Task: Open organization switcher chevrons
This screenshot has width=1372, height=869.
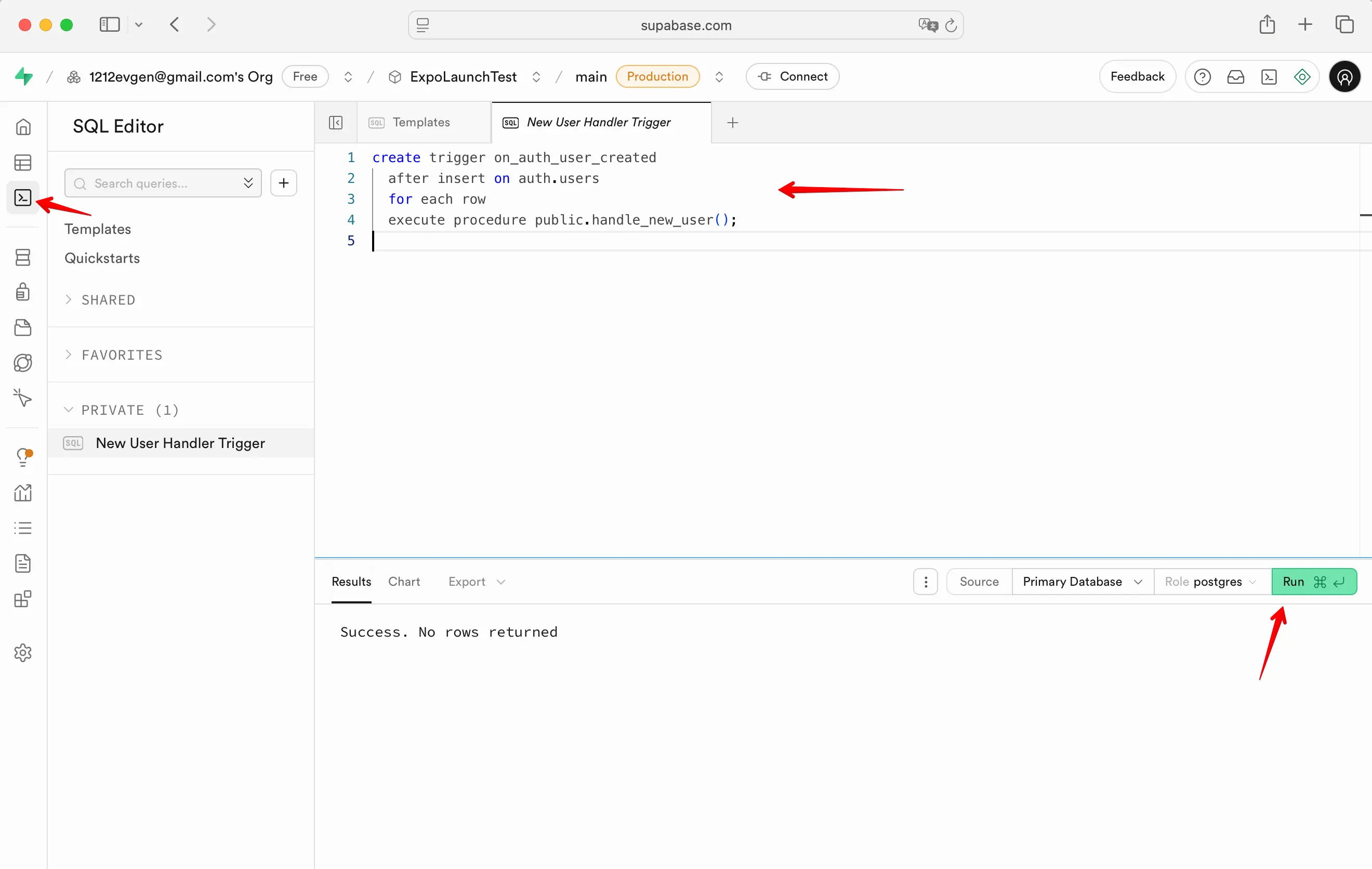Action: click(348, 76)
